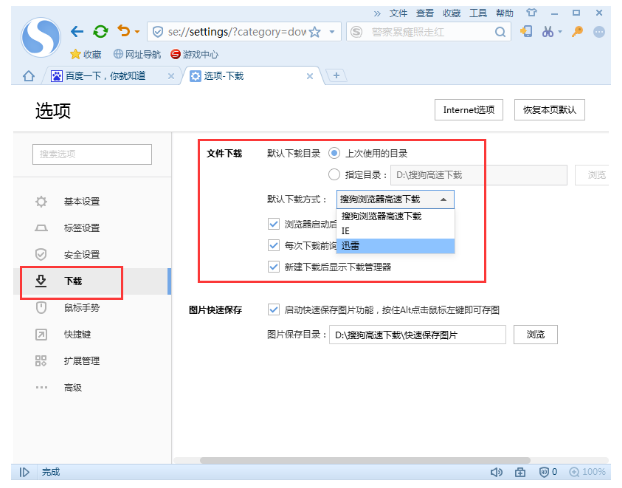Click the login door icon in toolbar
This screenshot has width=622, height=488.
526,31
